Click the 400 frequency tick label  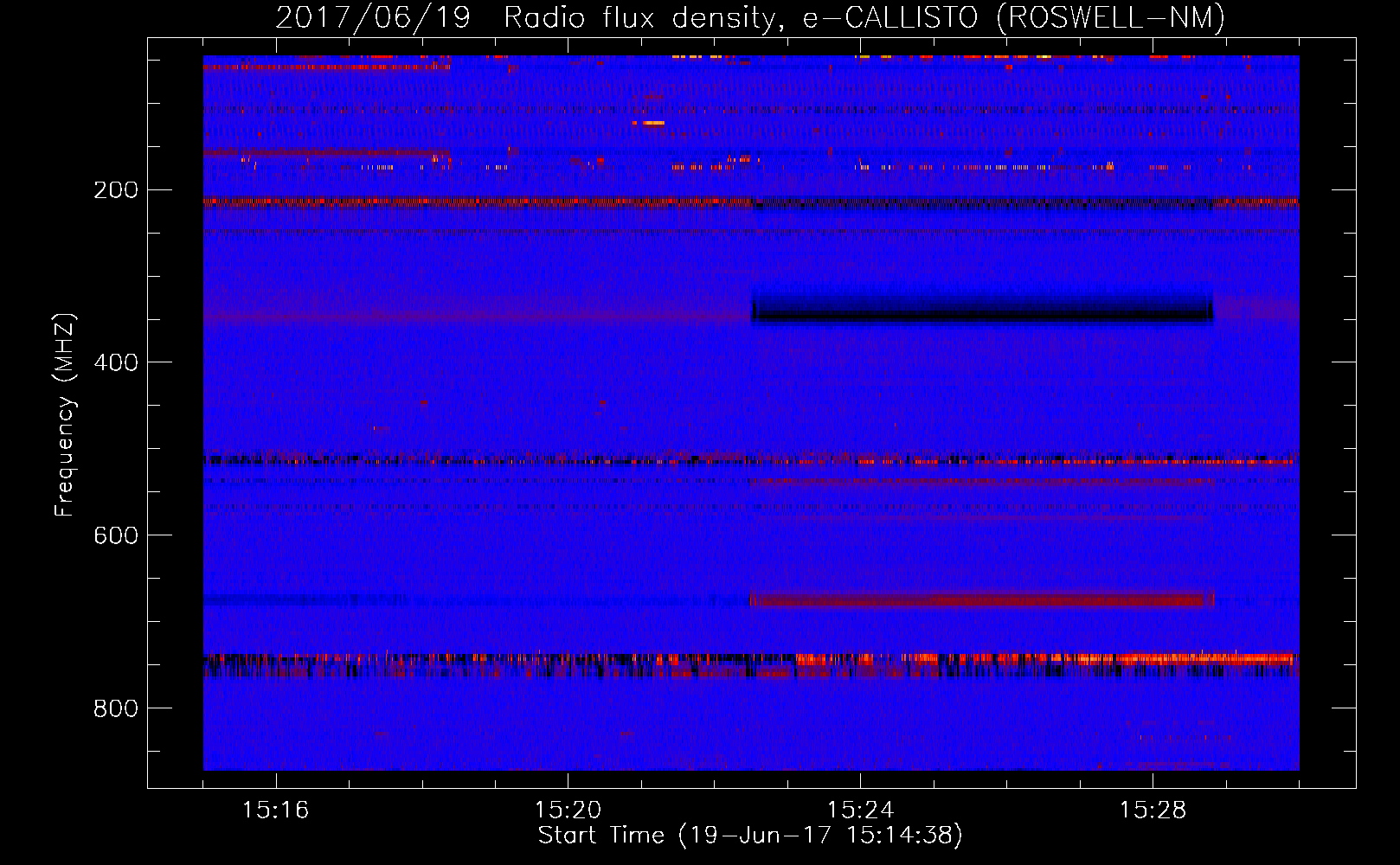(116, 362)
